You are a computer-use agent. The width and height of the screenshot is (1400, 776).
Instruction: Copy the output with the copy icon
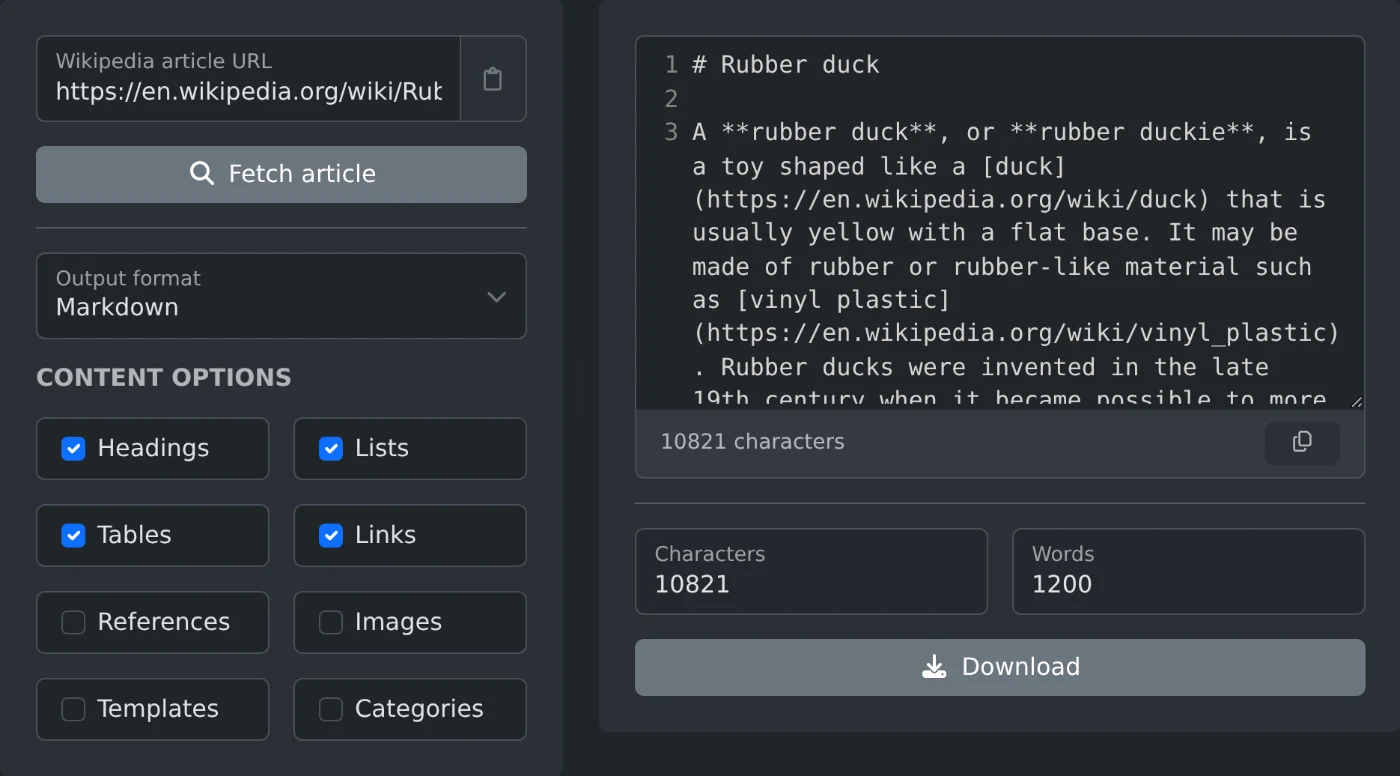[1302, 442]
